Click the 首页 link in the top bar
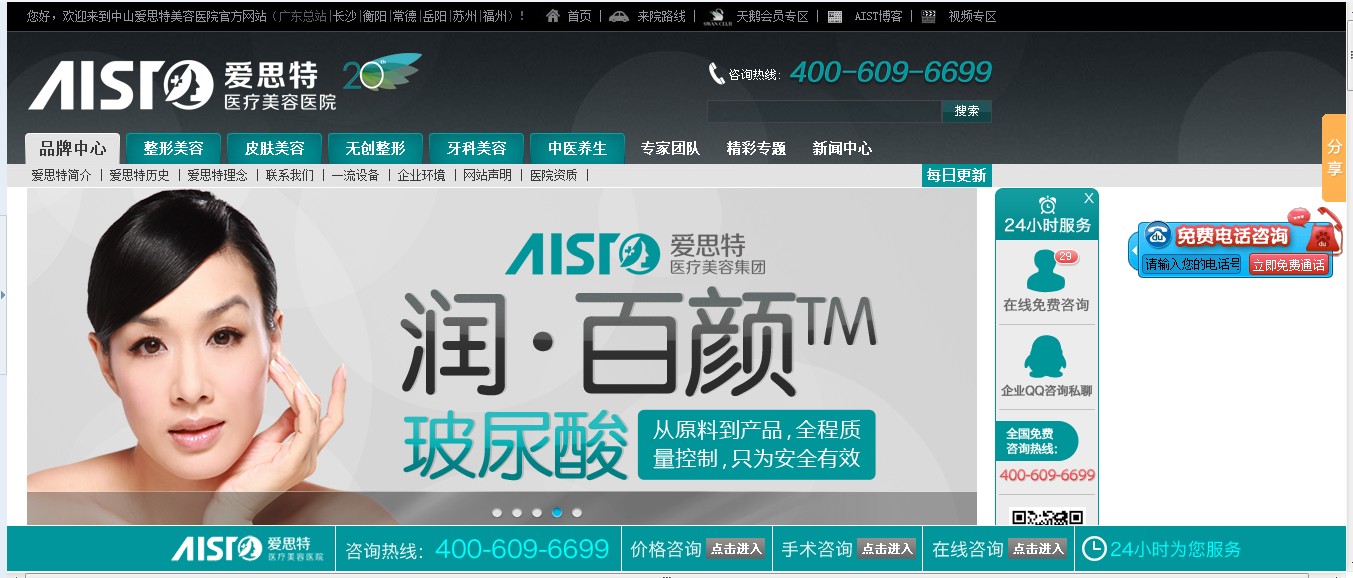The image size is (1353, 578). (579, 16)
